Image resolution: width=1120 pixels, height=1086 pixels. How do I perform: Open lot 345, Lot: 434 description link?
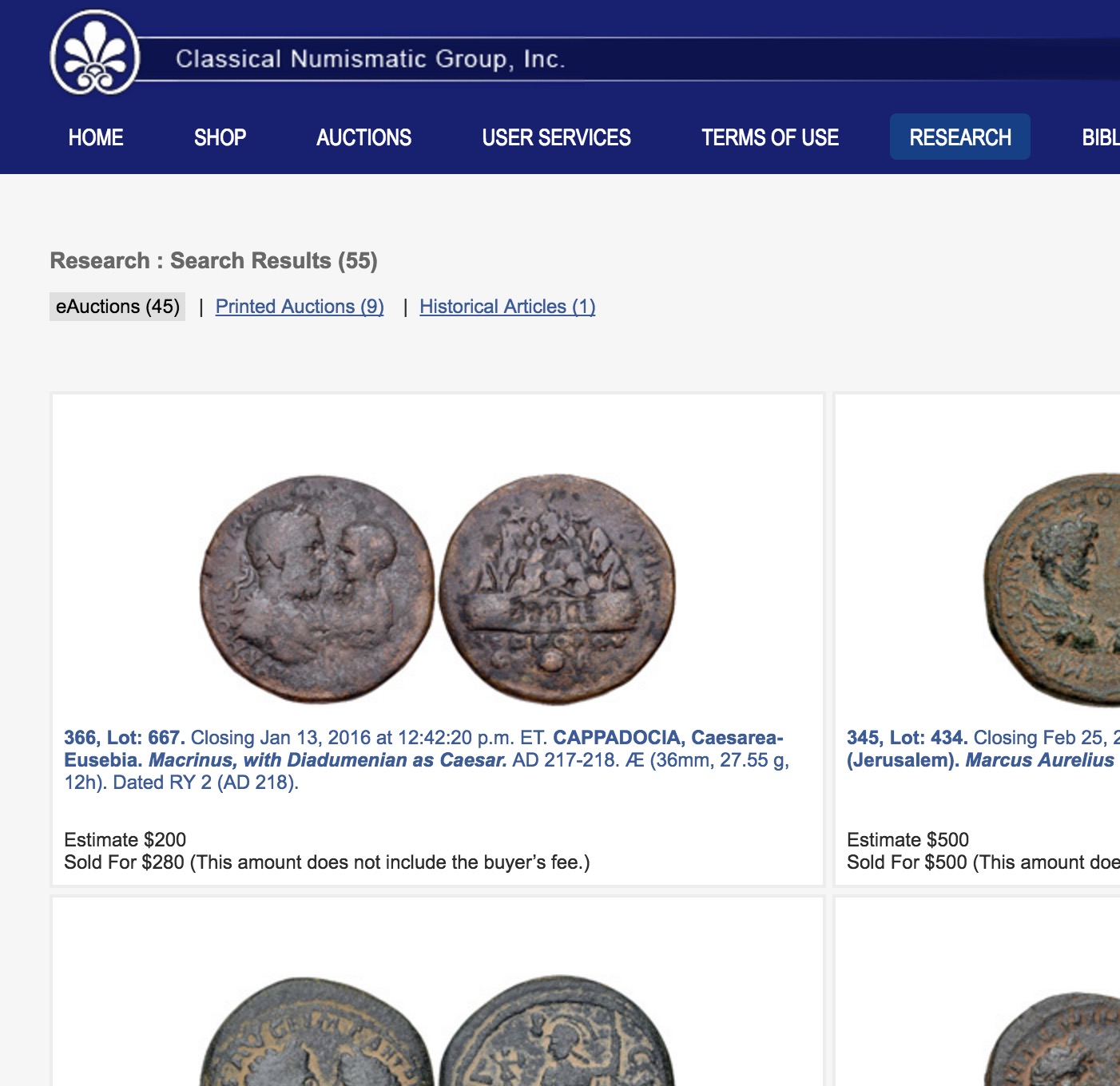[983, 749]
